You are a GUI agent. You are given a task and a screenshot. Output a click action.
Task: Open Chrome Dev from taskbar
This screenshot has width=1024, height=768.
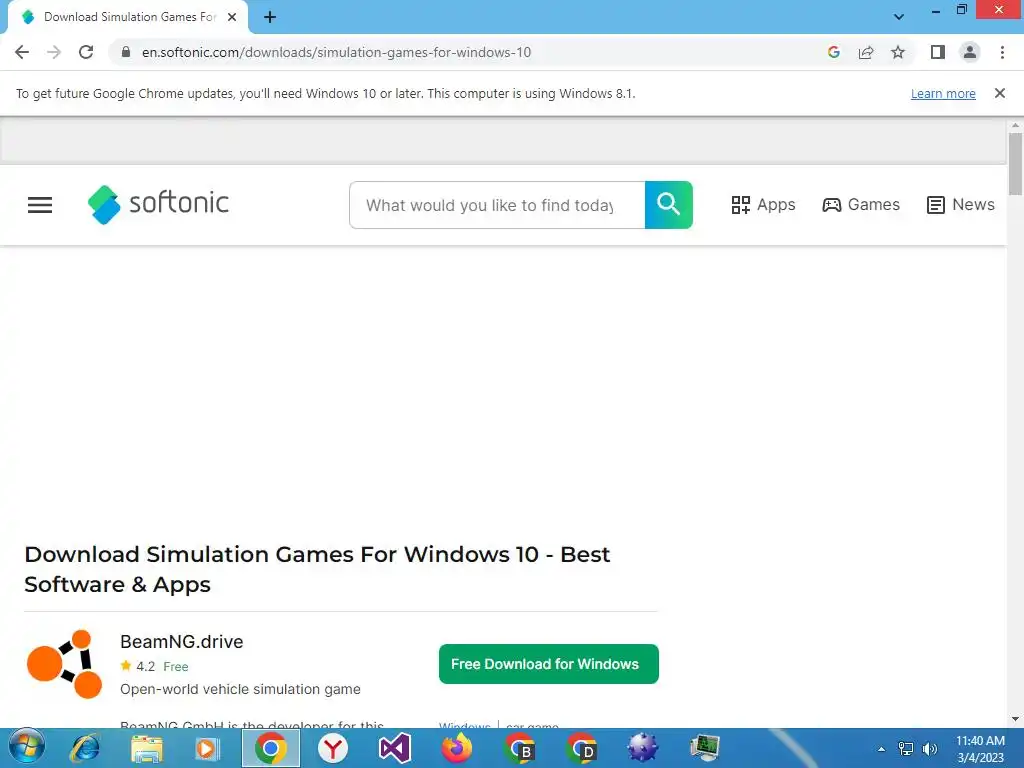(581, 748)
